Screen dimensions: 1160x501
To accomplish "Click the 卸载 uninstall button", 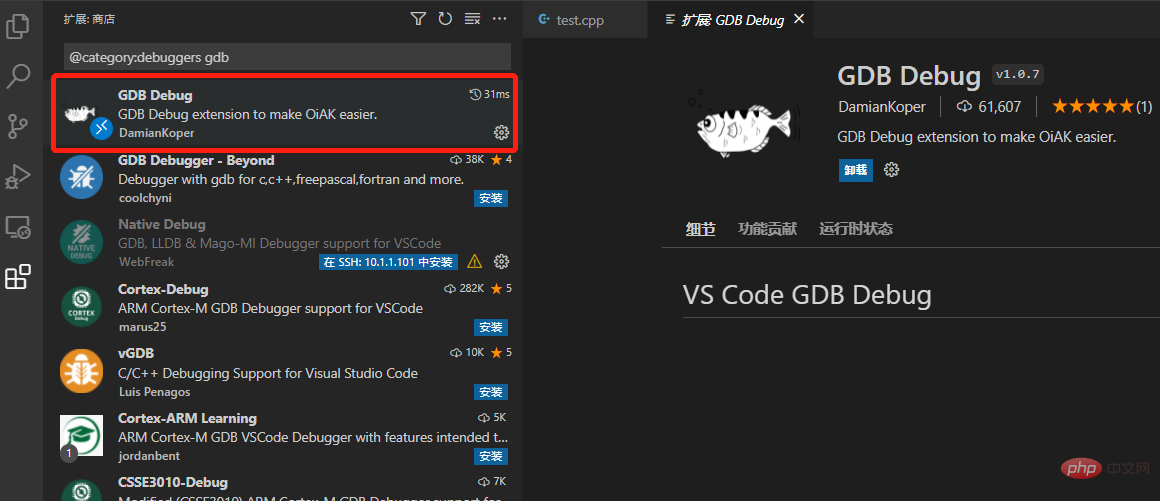I will tap(855, 170).
